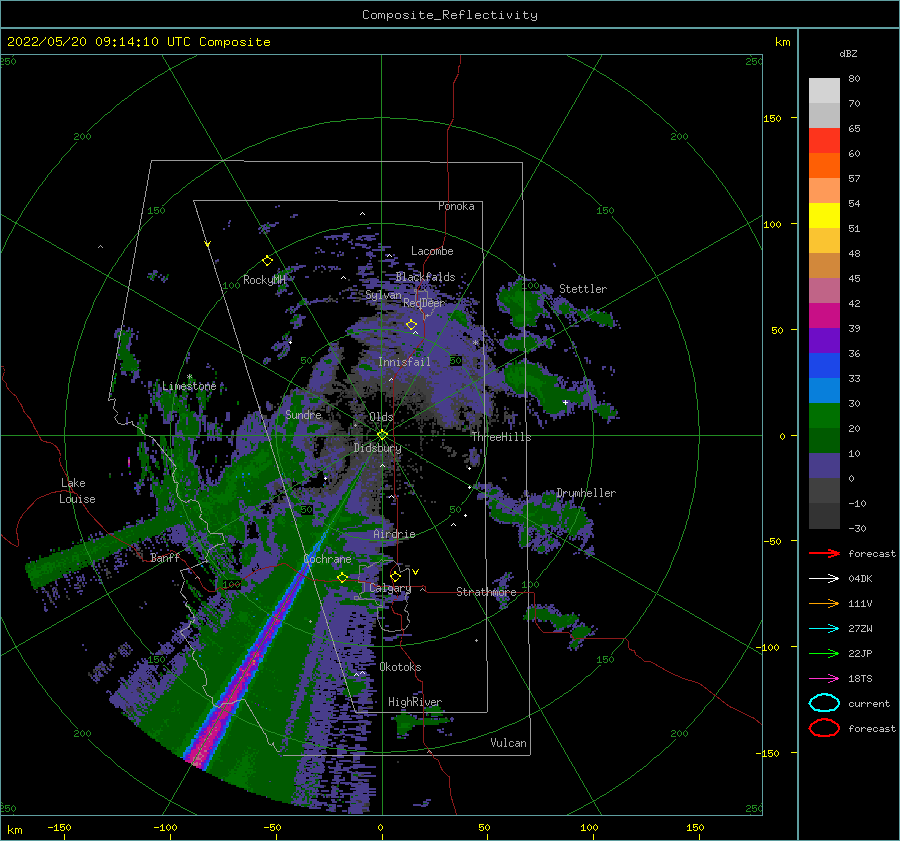Screen dimensions: 900x841
Task: Click the Lake Louise label
Action: pyautogui.click(x=77, y=491)
